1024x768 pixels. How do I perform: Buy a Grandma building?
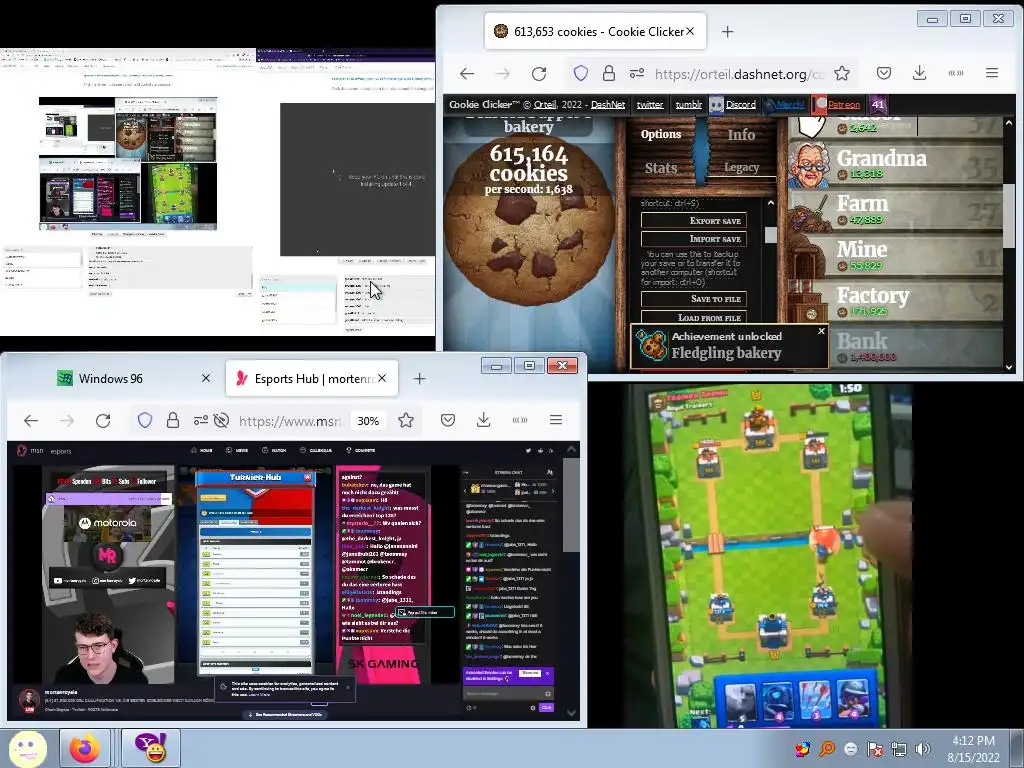(895, 163)
